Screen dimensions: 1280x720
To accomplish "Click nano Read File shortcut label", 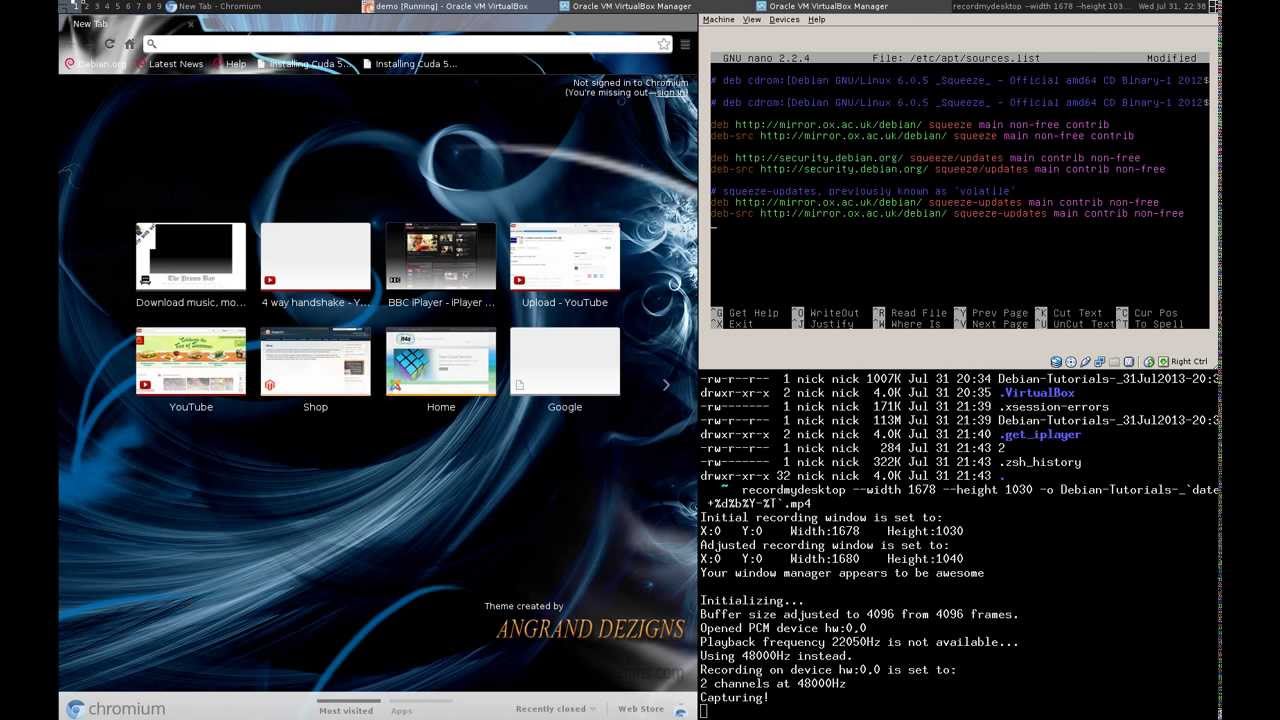I will (x=918, y=313).
